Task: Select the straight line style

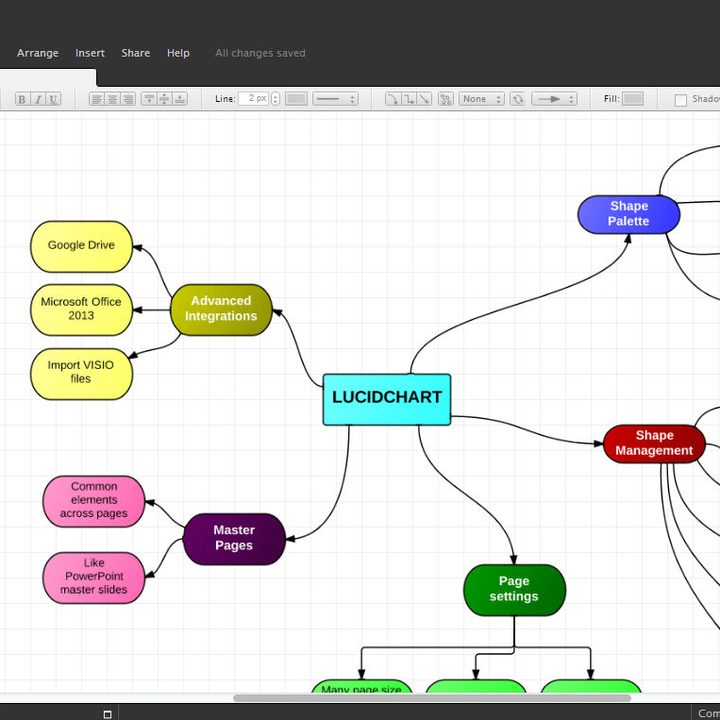Action: click(424, 99)
